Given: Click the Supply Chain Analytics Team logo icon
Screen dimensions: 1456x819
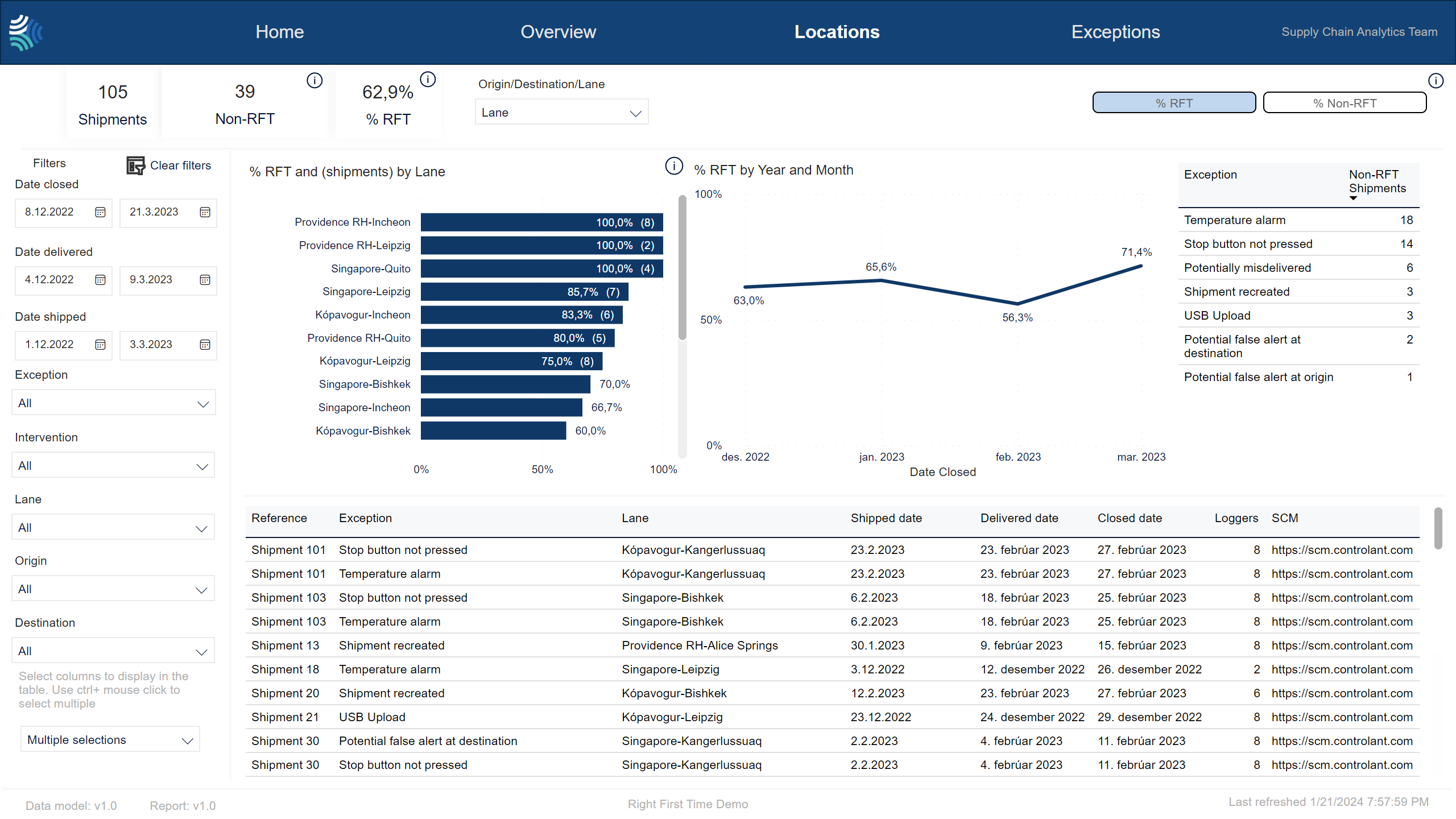Looking at the screenshot, I should click(x=26, y=32).
